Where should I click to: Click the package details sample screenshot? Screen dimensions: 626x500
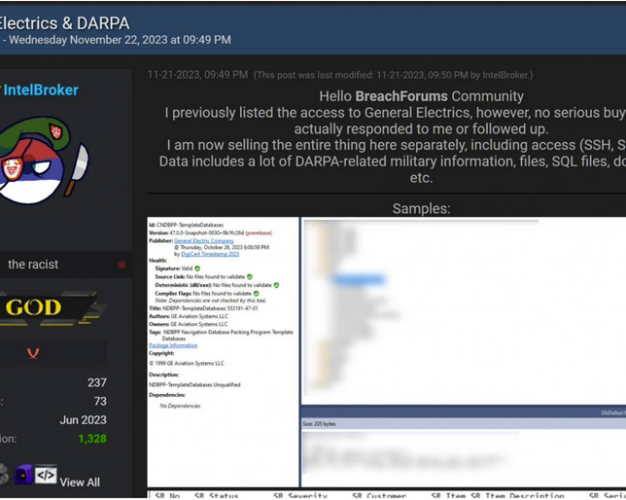[223, 352]
